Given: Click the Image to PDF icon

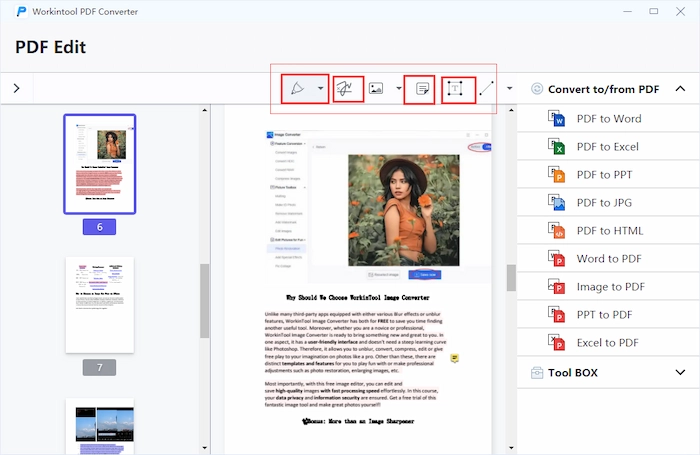Looking at the screenshot, I should pos(556,287).
